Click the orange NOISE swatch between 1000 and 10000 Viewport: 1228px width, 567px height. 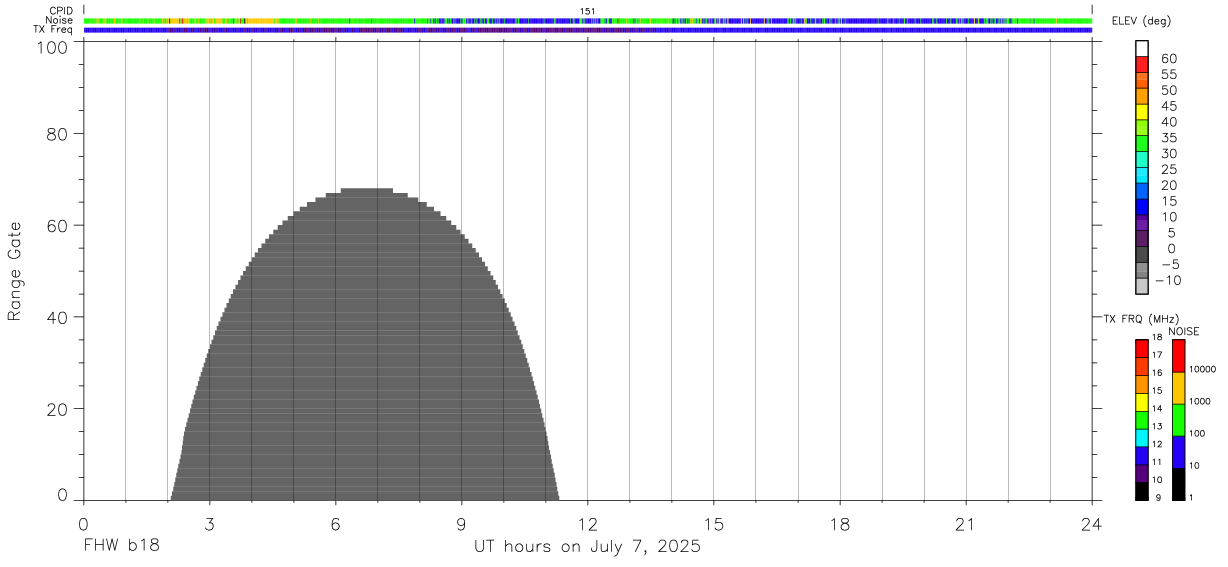[x=1178, y=388]
